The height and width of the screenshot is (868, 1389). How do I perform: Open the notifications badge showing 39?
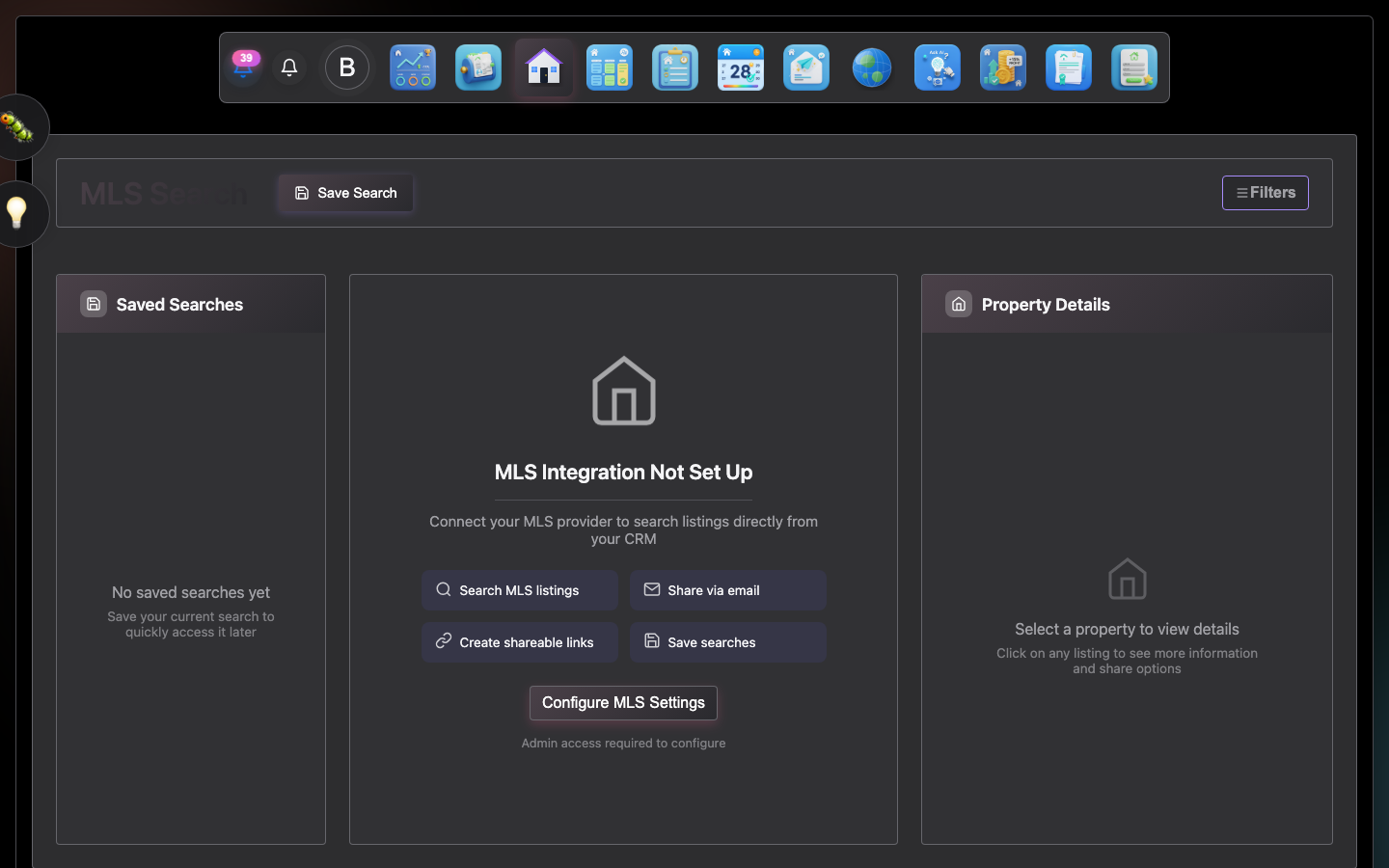(244, 66)
